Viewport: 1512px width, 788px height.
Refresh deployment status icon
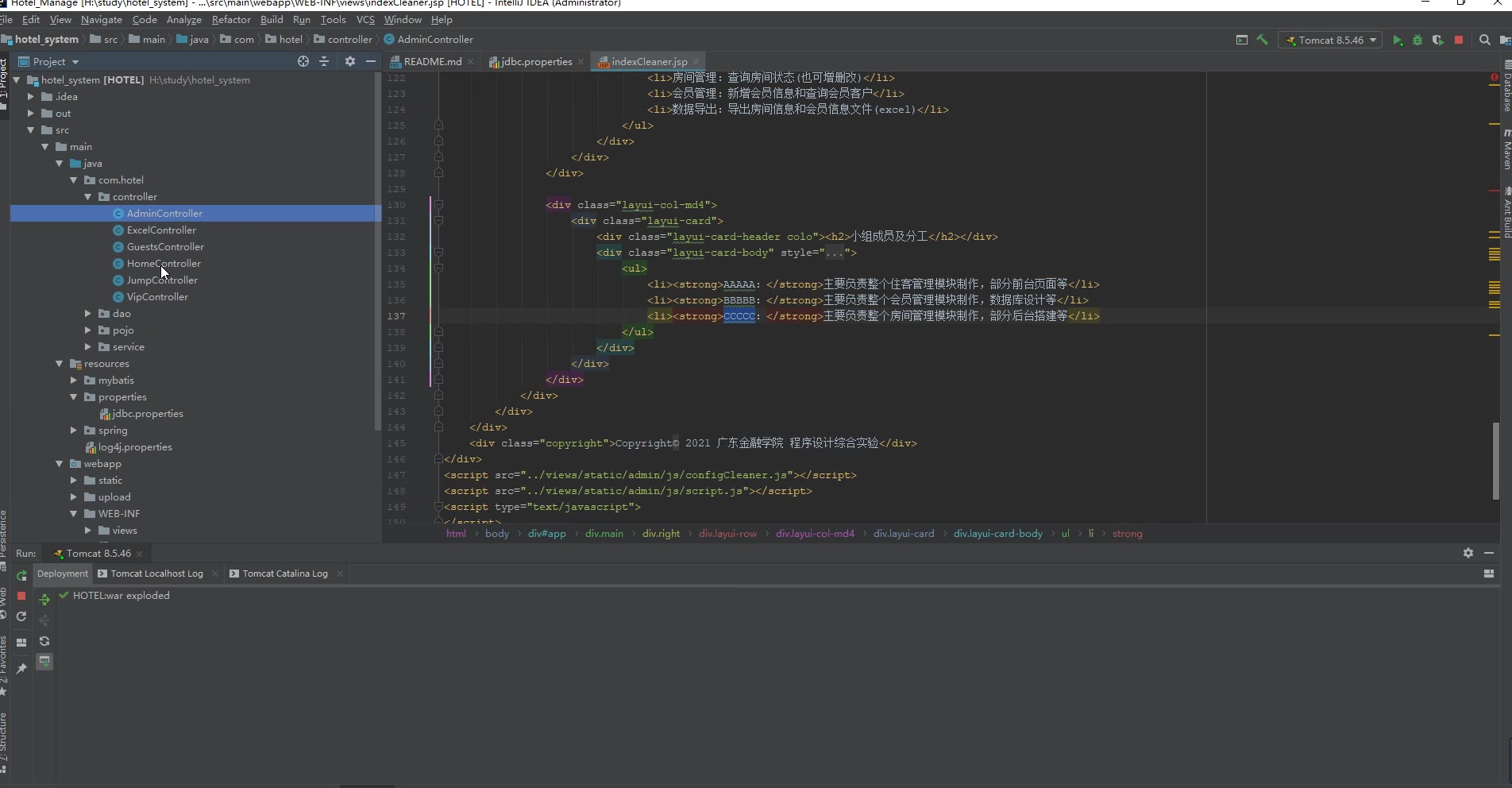(44, 641)
